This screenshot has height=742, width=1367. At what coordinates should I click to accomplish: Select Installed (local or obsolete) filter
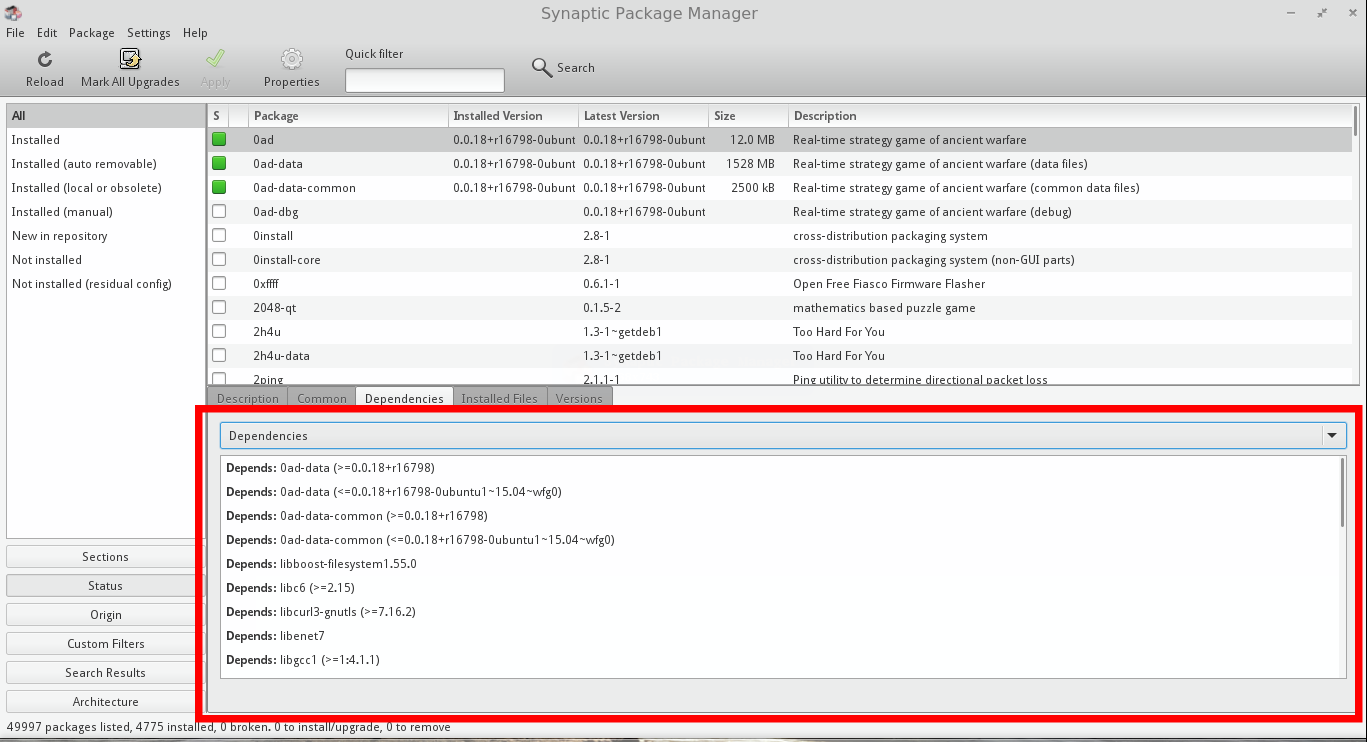pos(105,188)
